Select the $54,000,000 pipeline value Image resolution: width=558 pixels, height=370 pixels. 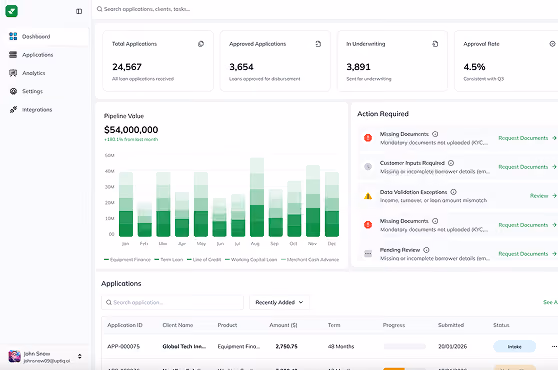point(131,130)
